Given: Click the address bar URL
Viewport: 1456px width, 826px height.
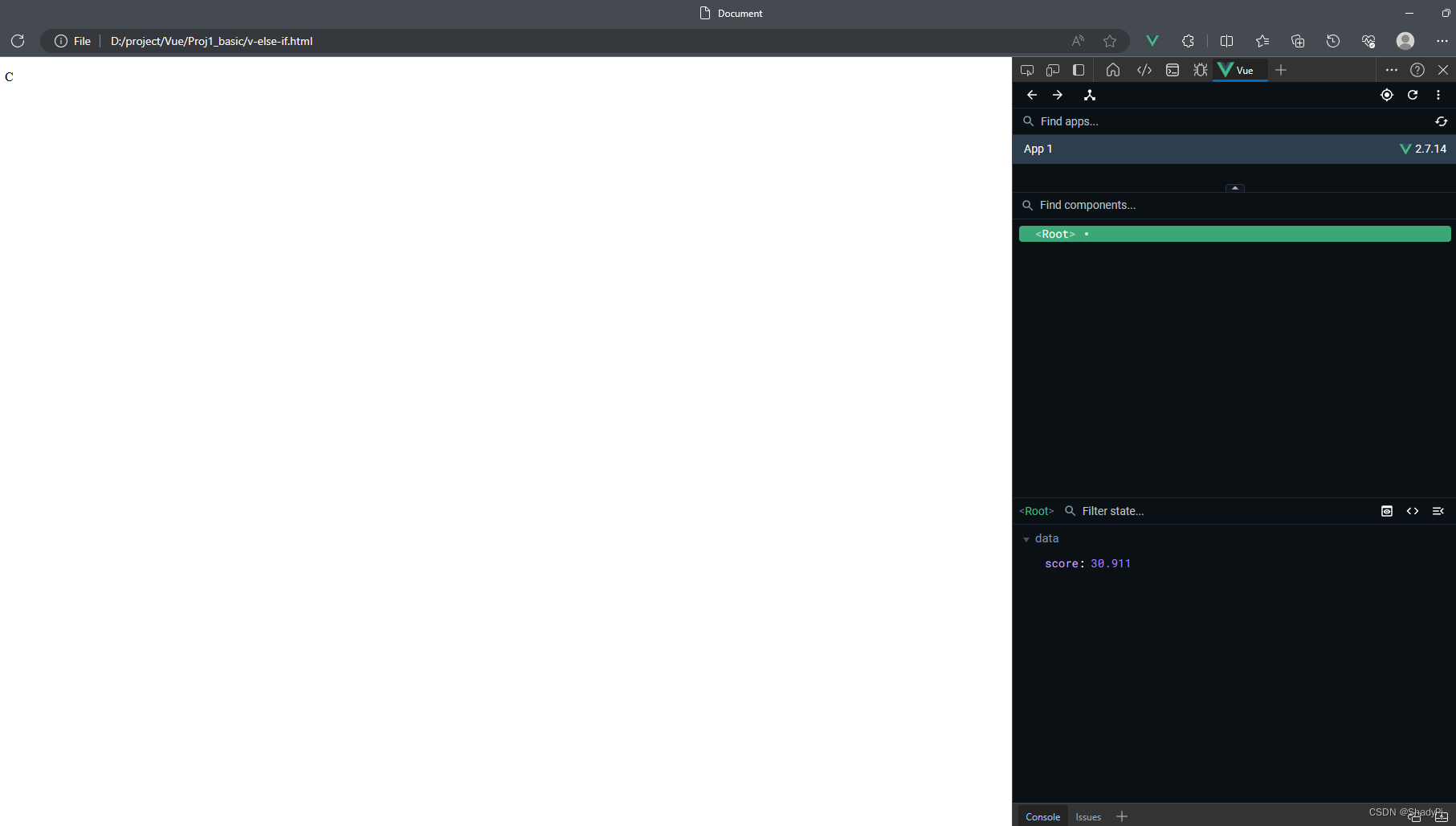Looking at the screenshot, I should (211, 41).
